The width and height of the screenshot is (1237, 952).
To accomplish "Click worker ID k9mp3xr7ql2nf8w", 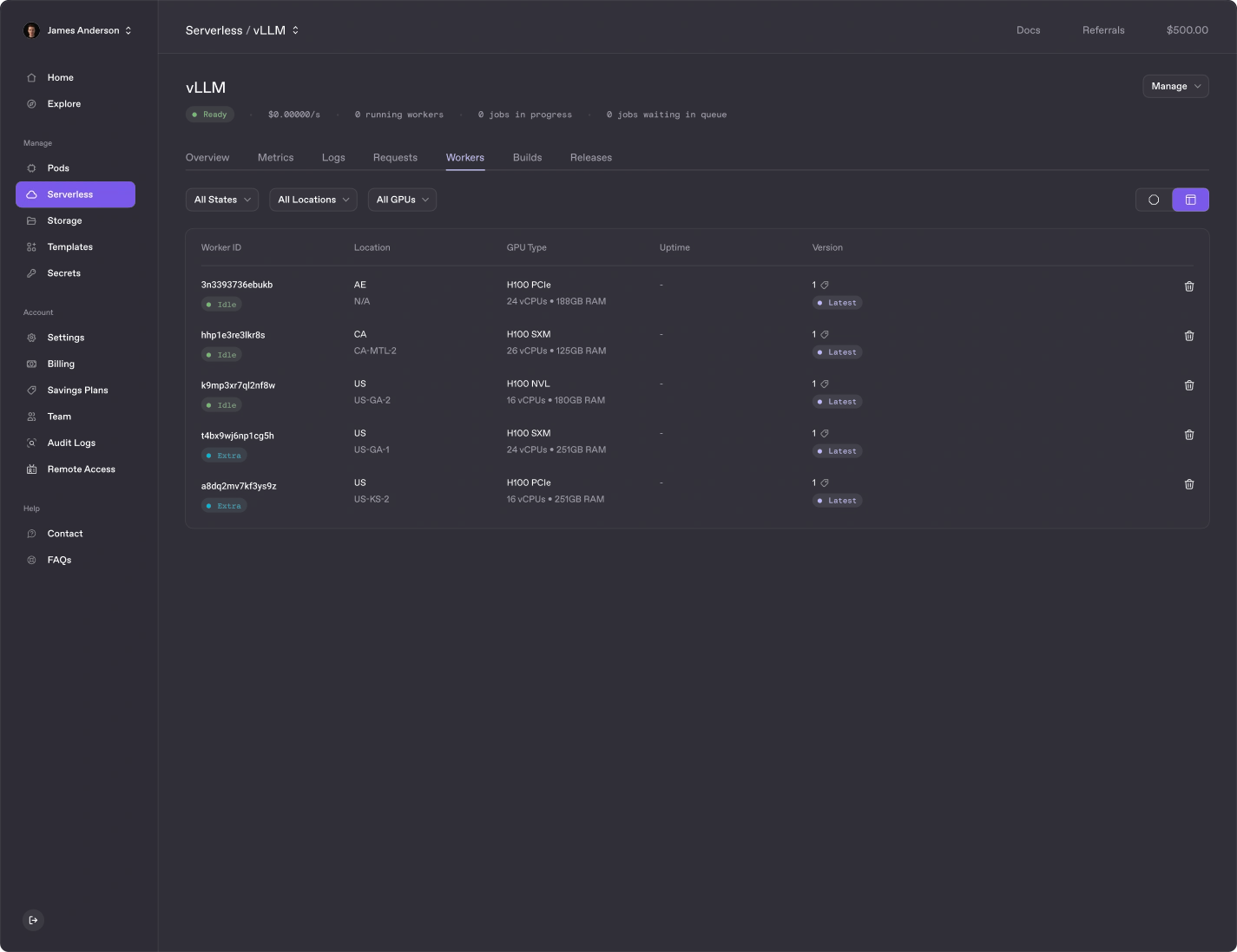I will 238,385.
